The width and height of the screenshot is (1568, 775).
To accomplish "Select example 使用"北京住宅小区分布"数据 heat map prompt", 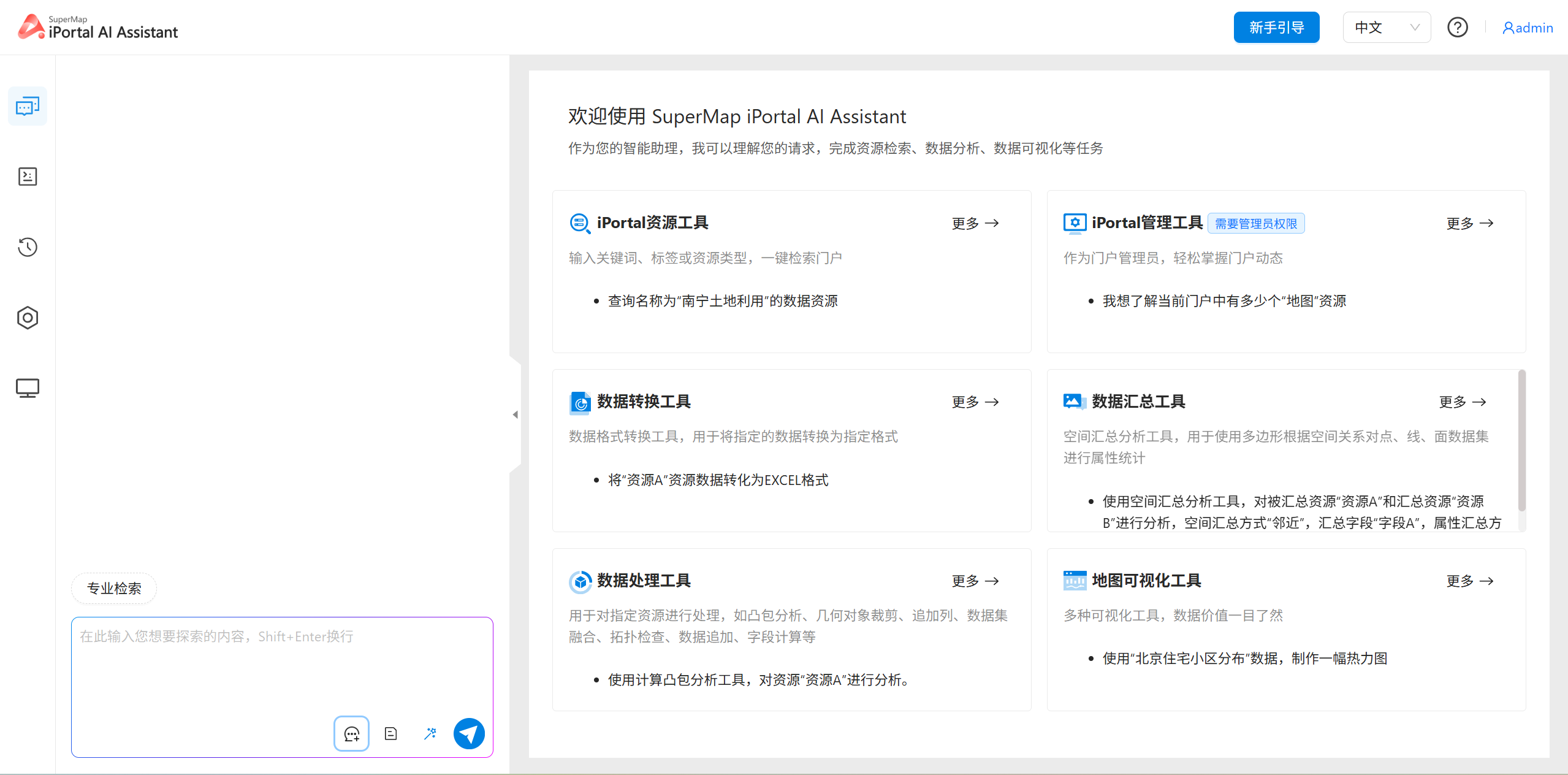I will coord(1245,659).
